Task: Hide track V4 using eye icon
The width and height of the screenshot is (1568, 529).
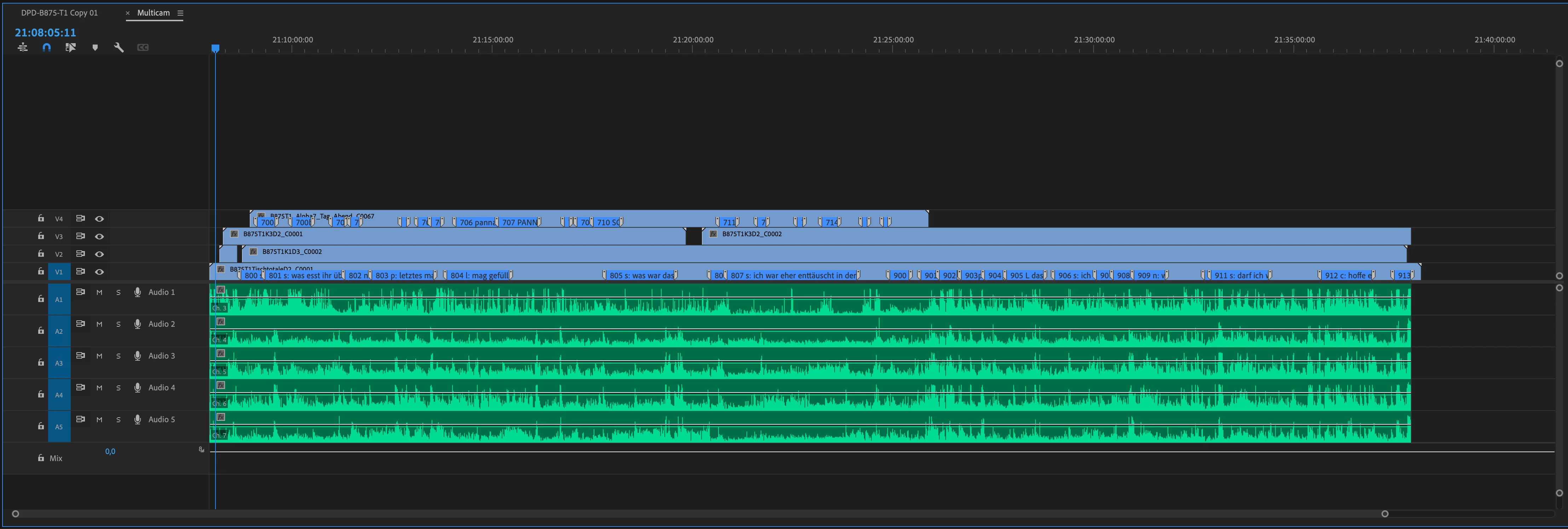Action: tap(99, 219)
